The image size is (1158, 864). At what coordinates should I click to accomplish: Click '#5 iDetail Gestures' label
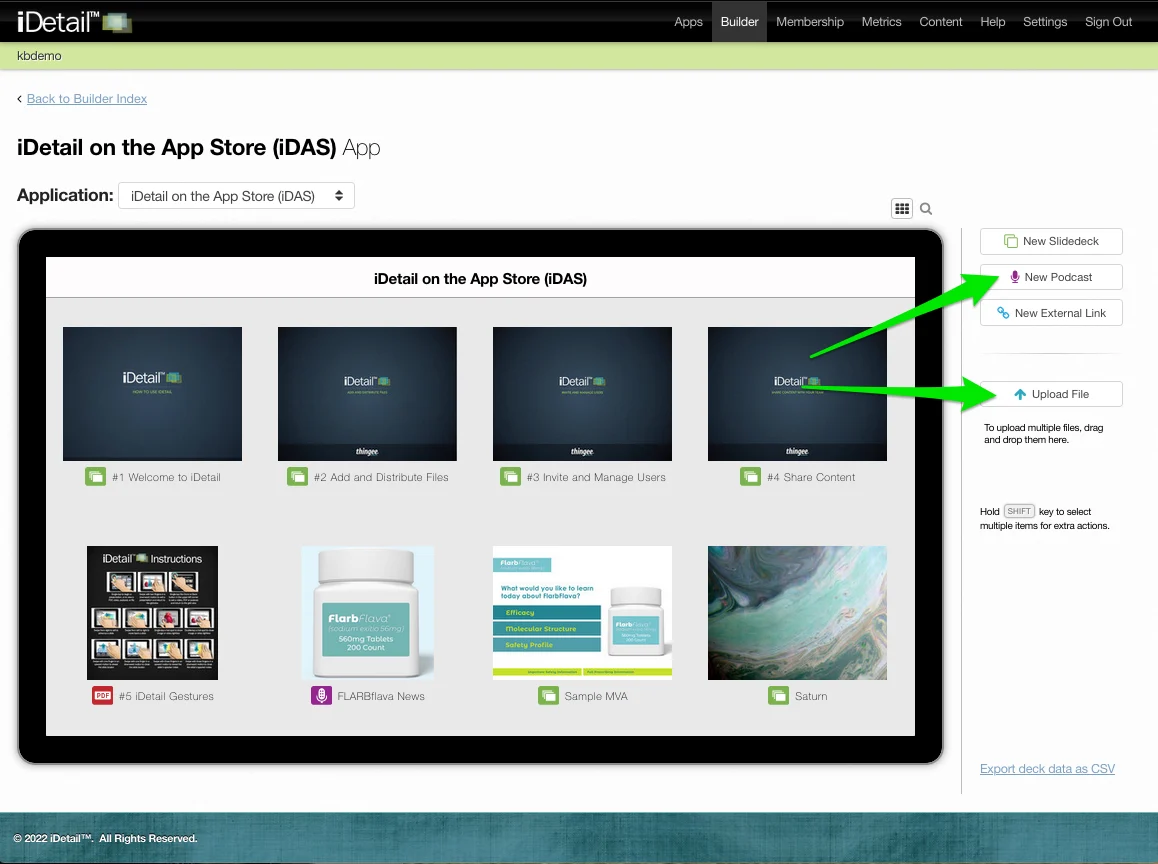[x=166, y=696]
